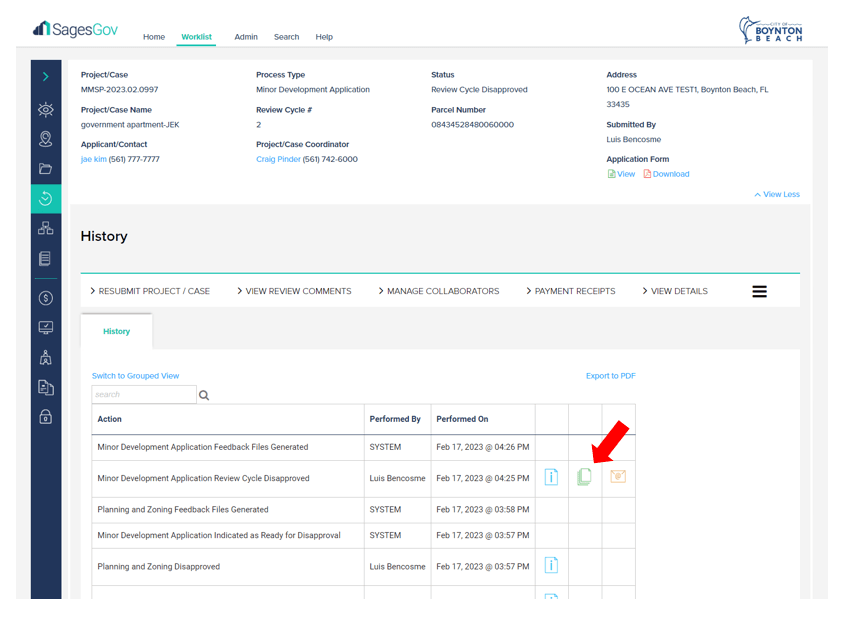
Task: Open green documents icon in Review Cycle Disapproved row
Action: click(584, 477)
